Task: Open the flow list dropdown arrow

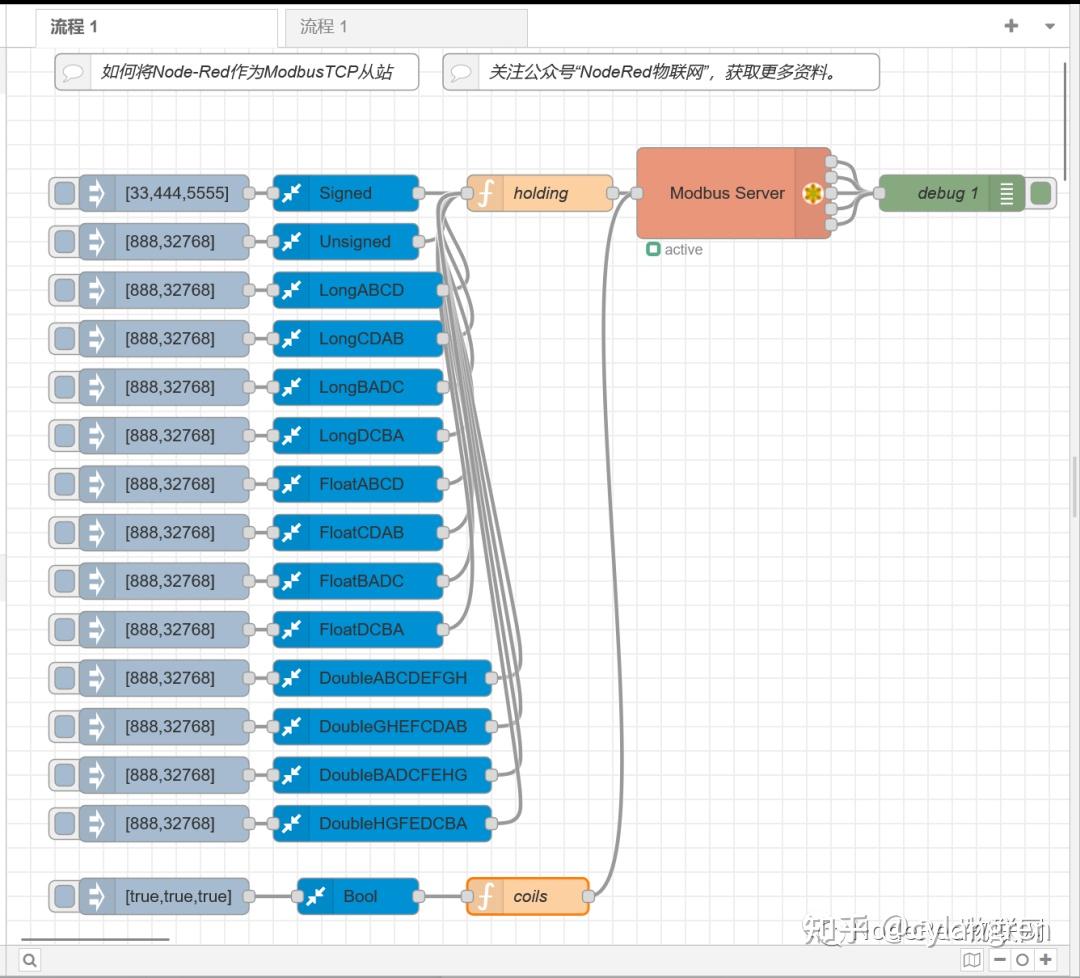Action: (1049, 25)
